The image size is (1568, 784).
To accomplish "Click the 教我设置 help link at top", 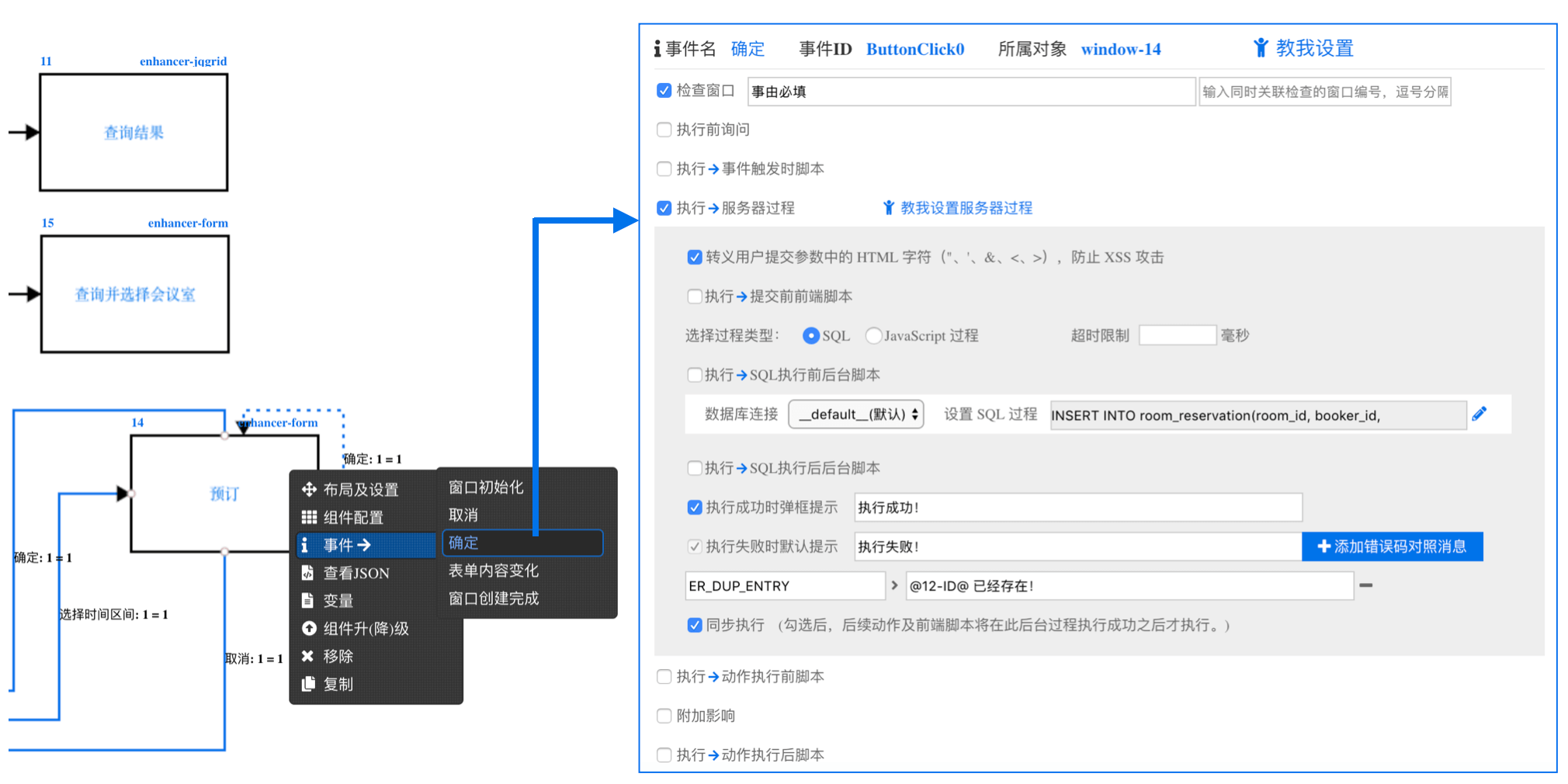I will [1304, 48].
